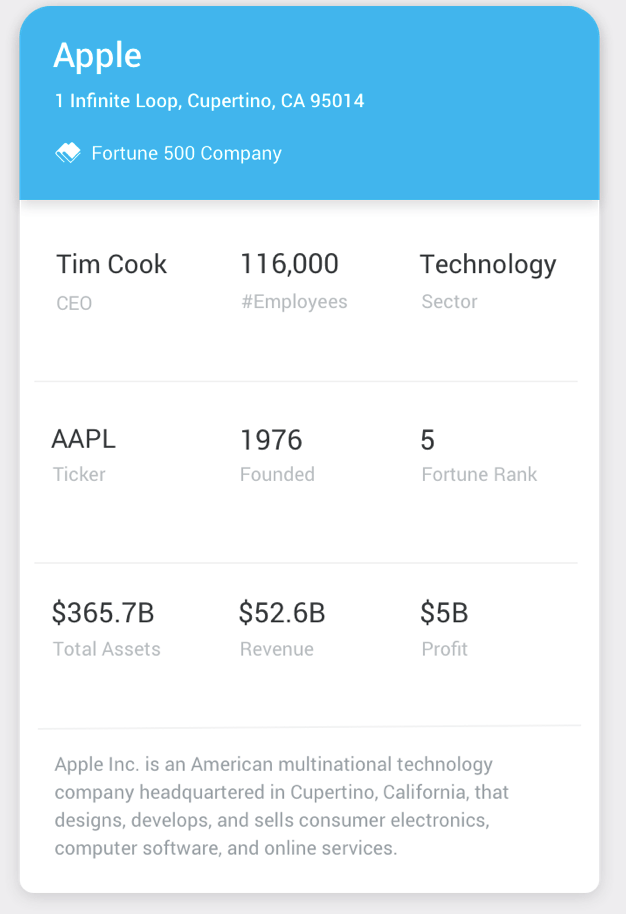Click the Apple company title
This screenshot has width=626, height=914.
pyautogui.click(x=97, y=56)
